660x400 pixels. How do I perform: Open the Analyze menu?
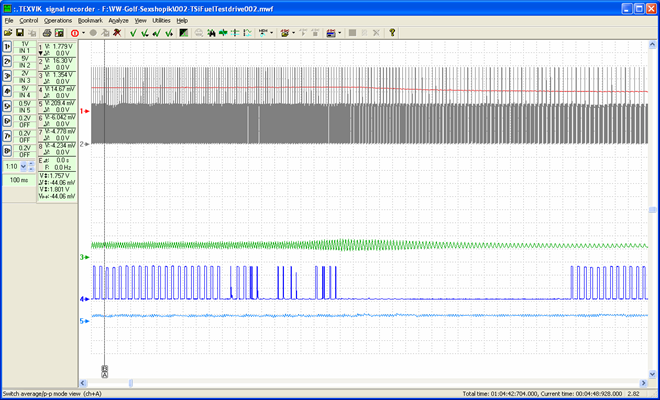click(x=118, y=20)
